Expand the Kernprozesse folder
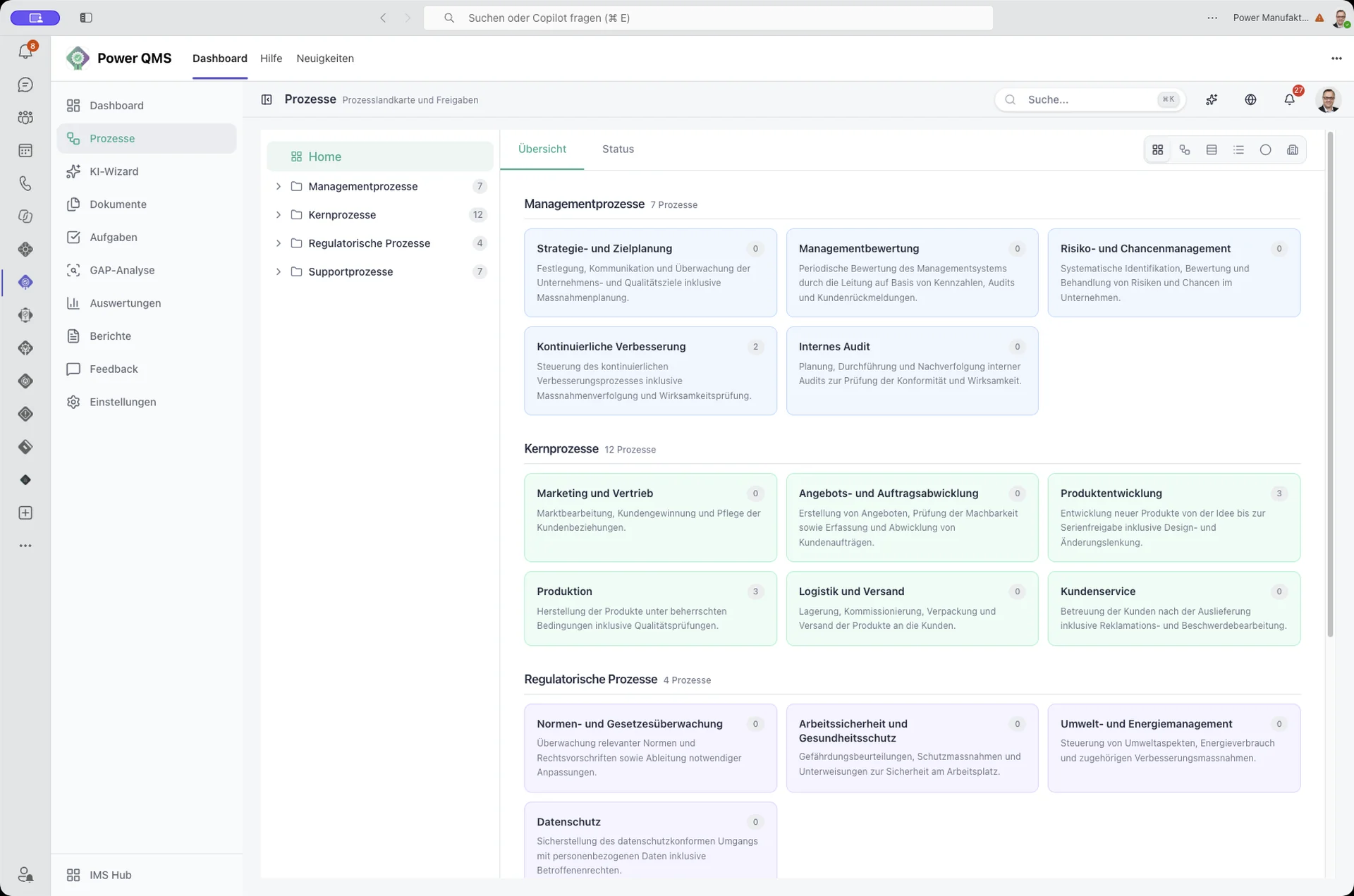 point(278,214)
